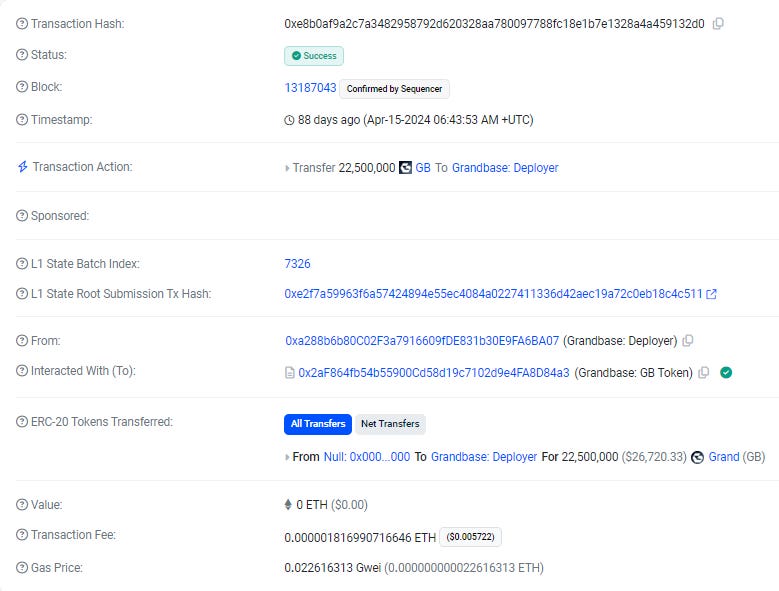Screen dimensions: 779x591
Task: Click the GB token logo in Transaction Action
Action: pyautogui.click(x=405, y=168)
